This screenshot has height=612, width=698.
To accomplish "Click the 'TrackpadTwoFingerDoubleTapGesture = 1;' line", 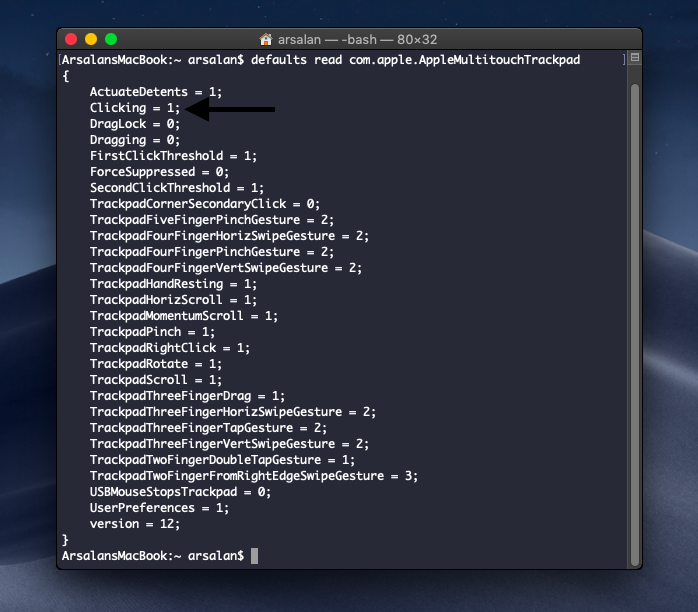I will [222, 460].
